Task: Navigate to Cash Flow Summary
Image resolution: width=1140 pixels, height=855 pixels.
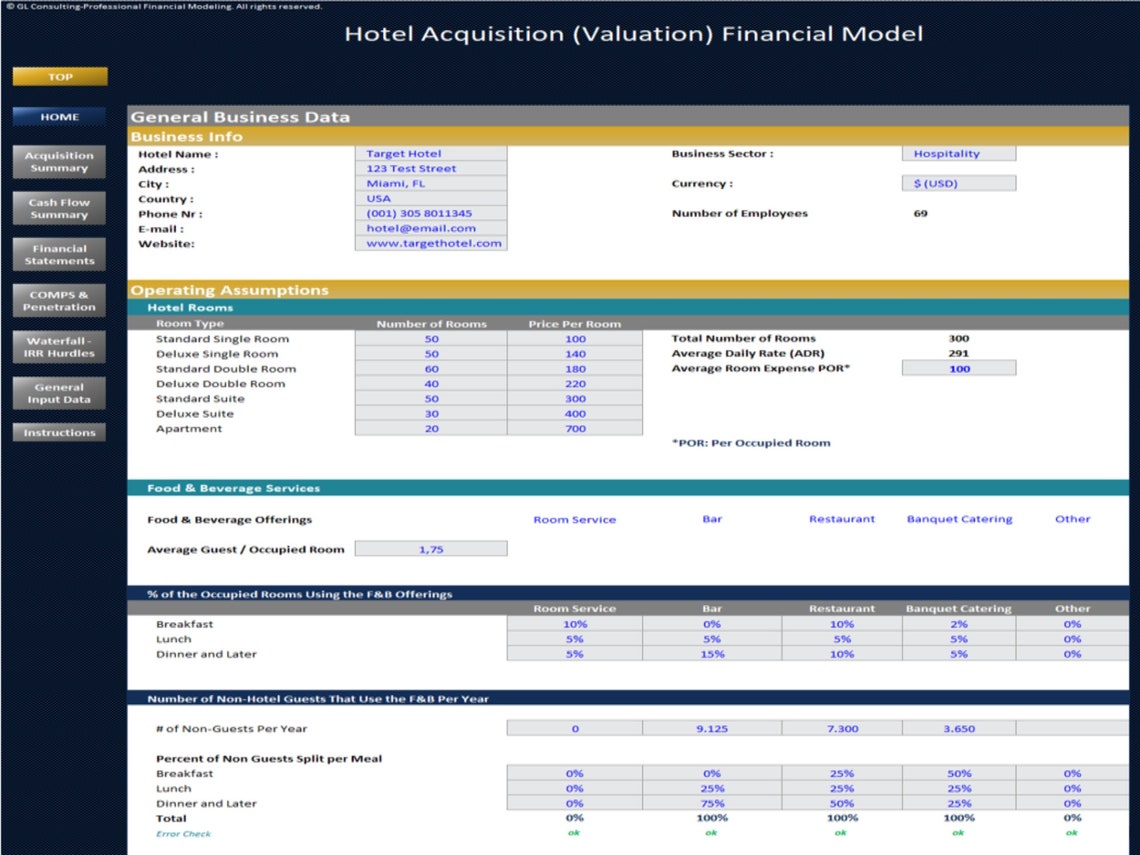Action: pos(59,207)
